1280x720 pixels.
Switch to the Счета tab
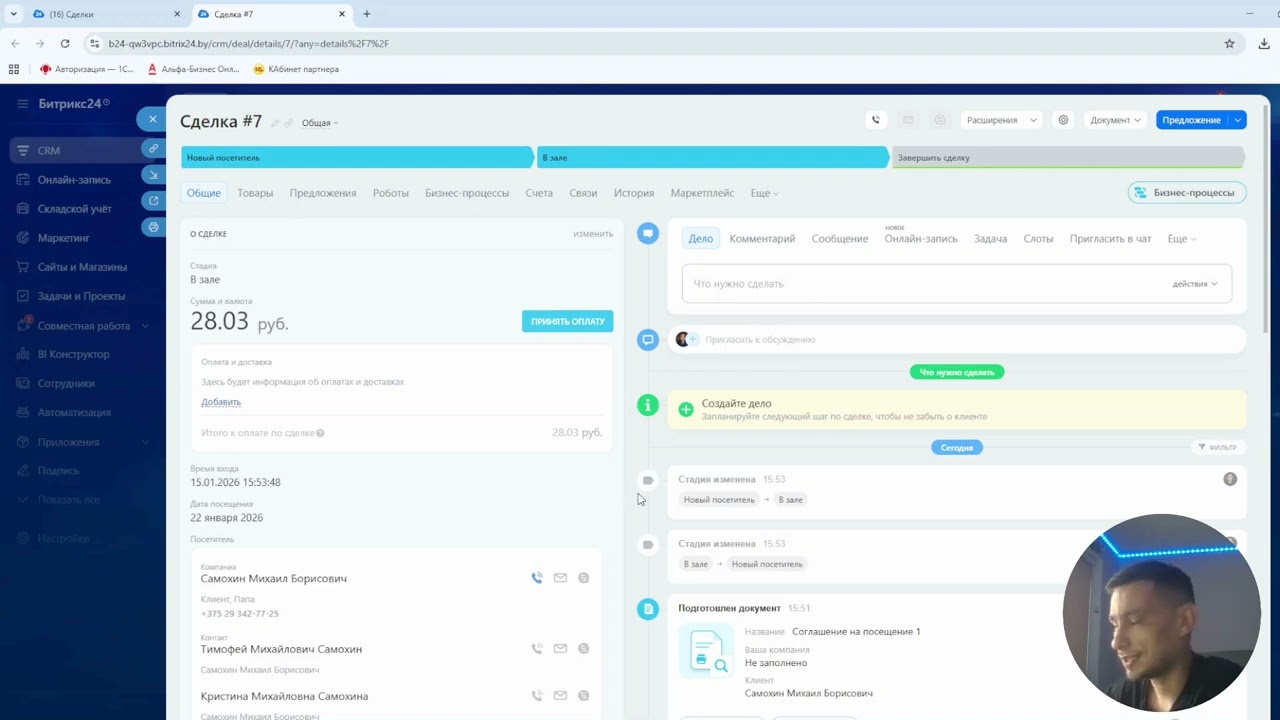click(539, 193)
